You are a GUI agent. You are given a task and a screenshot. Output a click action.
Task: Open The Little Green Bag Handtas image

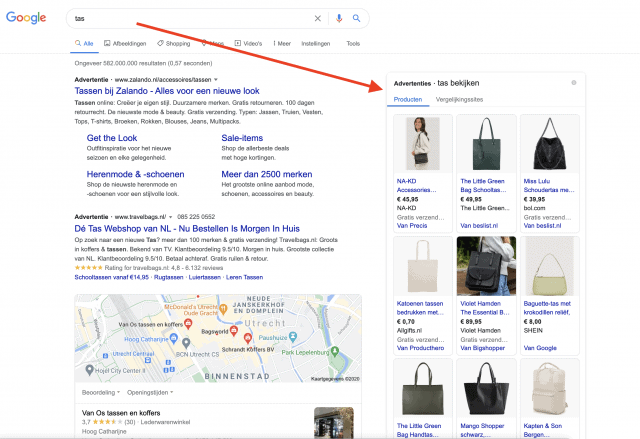click(423, 388)
